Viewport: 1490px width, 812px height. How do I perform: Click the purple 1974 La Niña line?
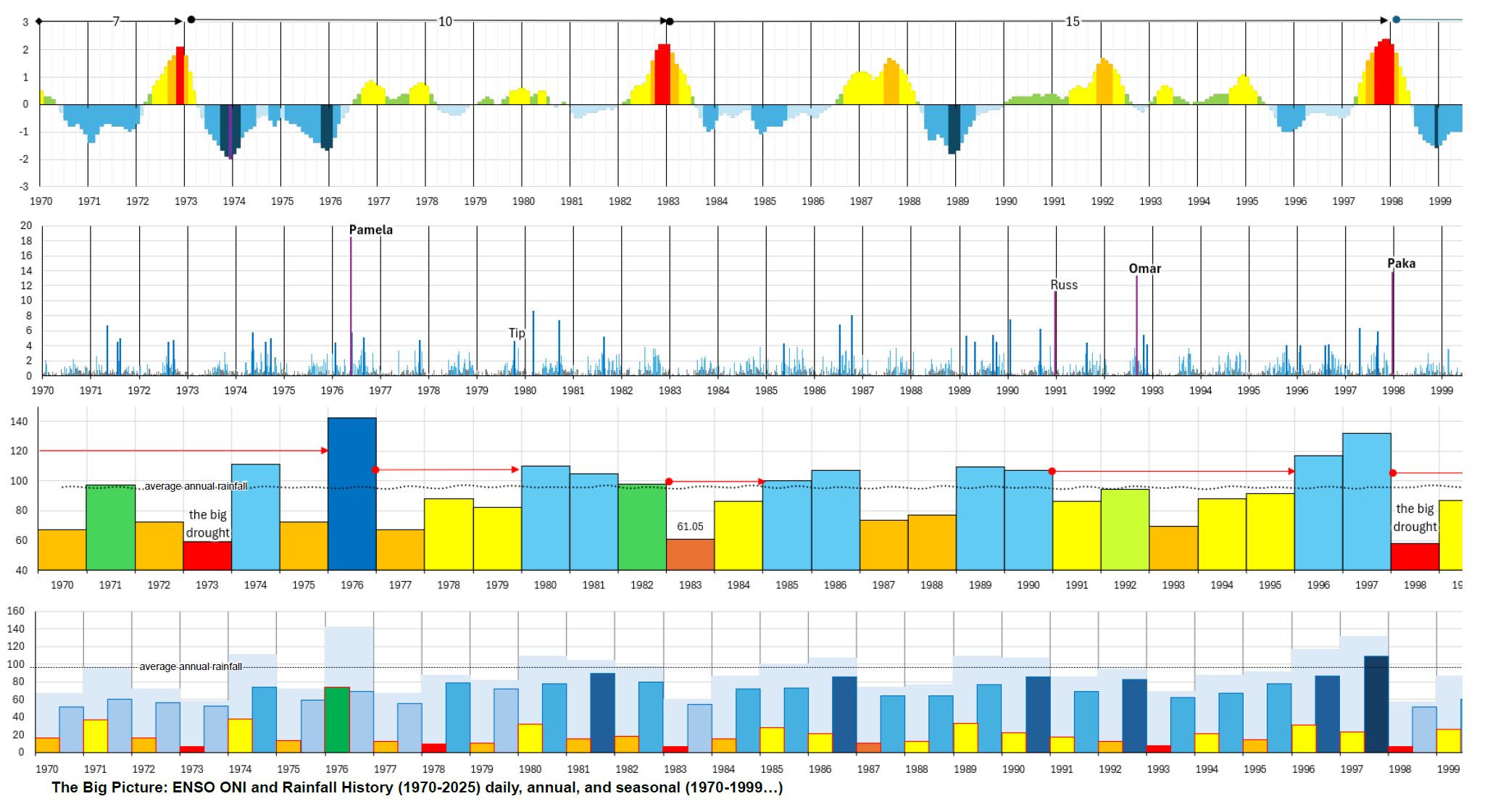[x=230, y=130]
